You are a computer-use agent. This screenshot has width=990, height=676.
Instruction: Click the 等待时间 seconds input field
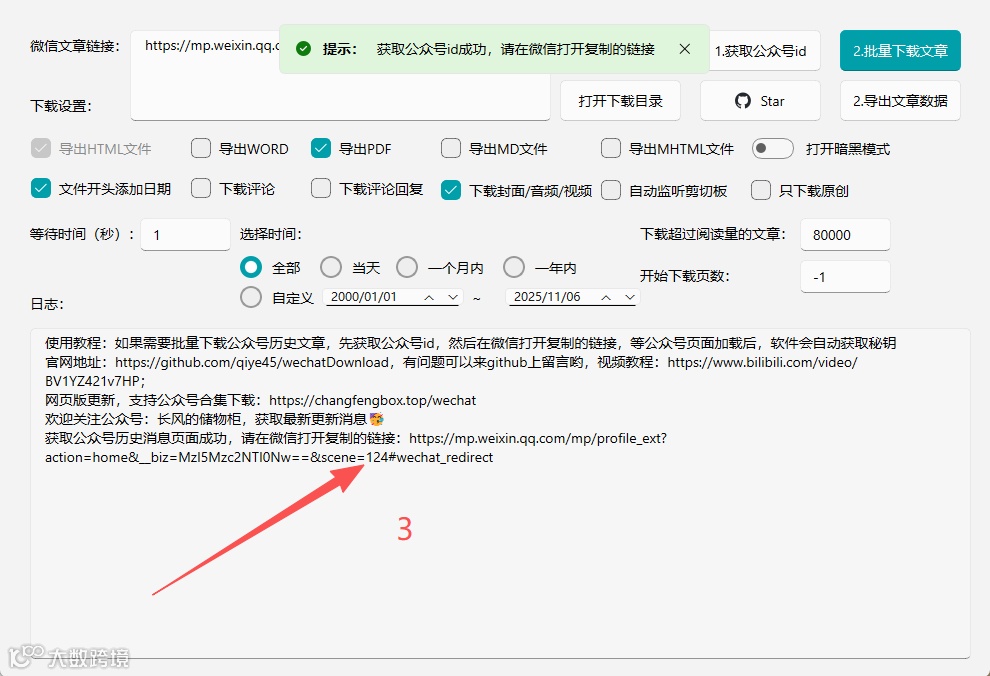click(x=186, y=235)
